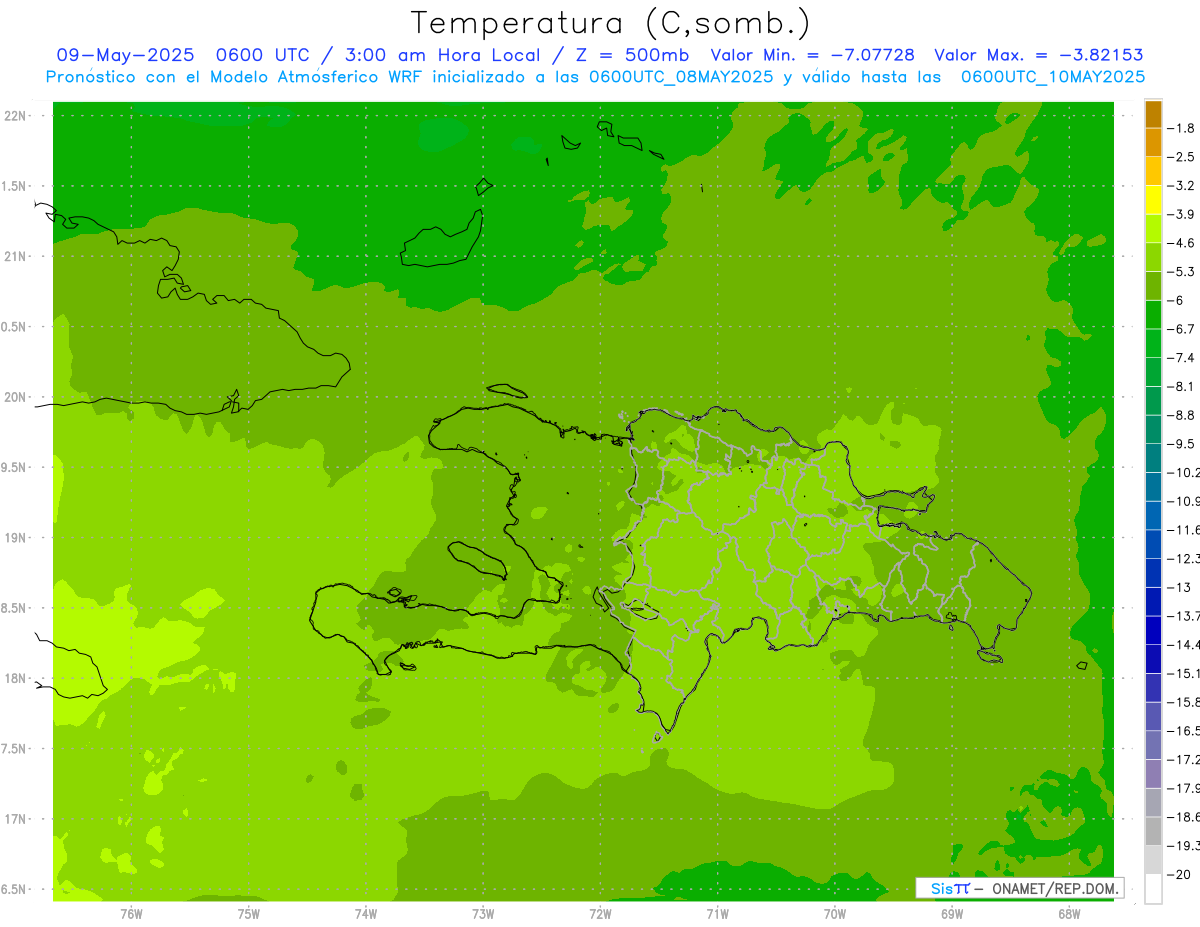Click the '19N' latitude axis label
The height and width of the screenshot is (927, 1200).
tap(16, 538)
